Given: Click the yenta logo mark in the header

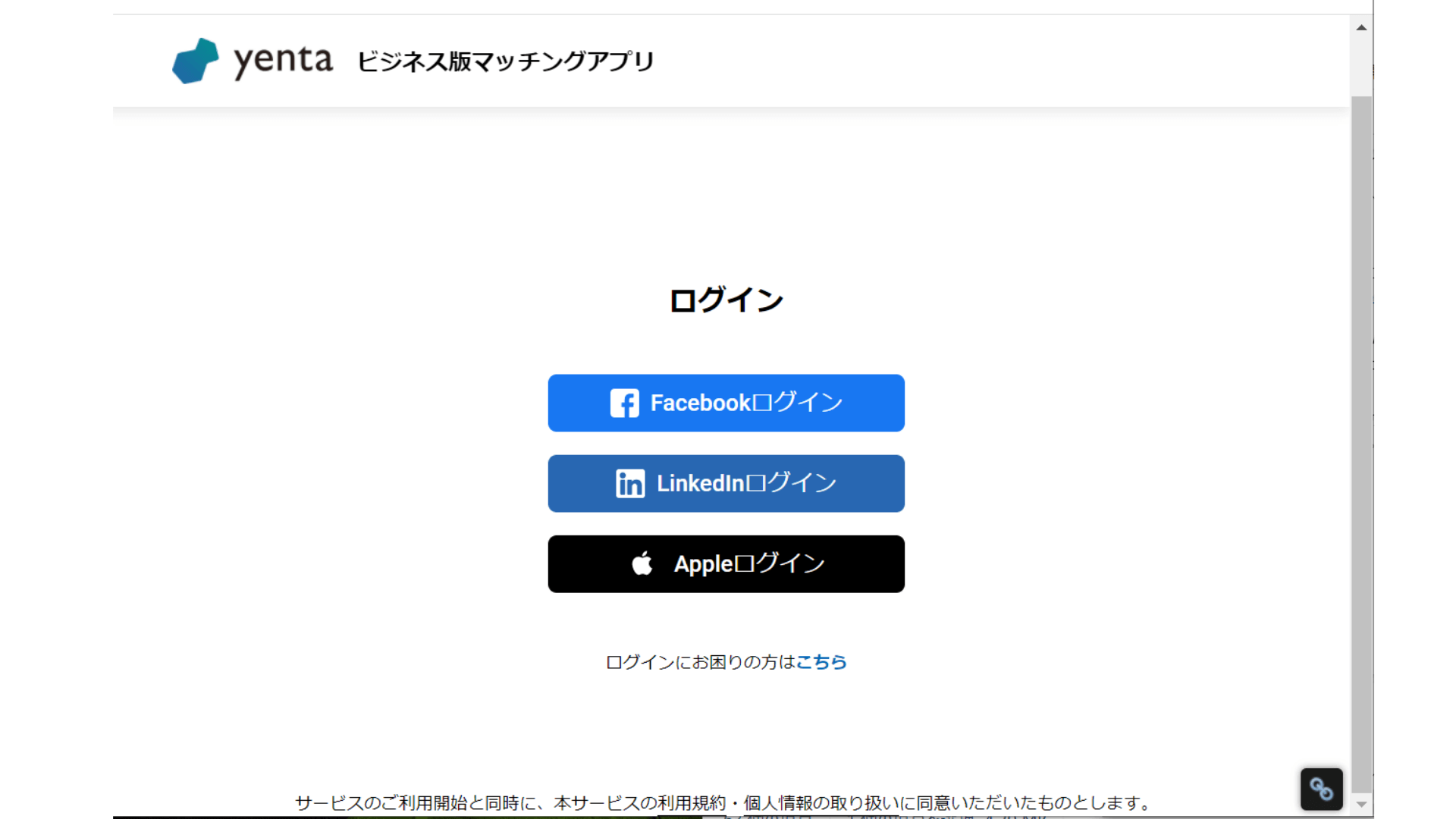Looking at the screenshot, I should point(196,60).
